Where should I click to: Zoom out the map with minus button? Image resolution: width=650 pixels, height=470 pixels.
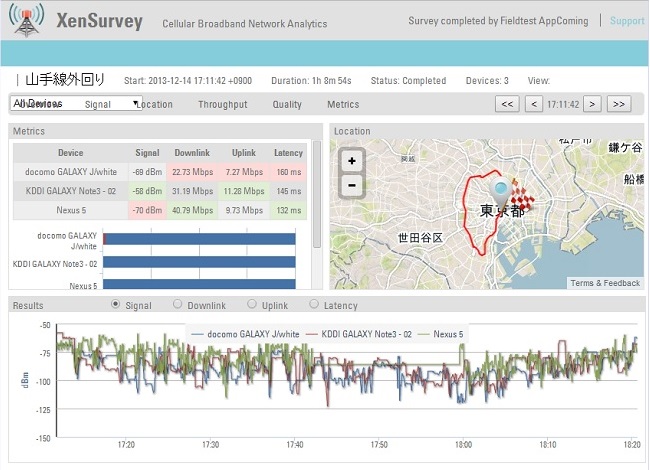(x=352, y=185)
